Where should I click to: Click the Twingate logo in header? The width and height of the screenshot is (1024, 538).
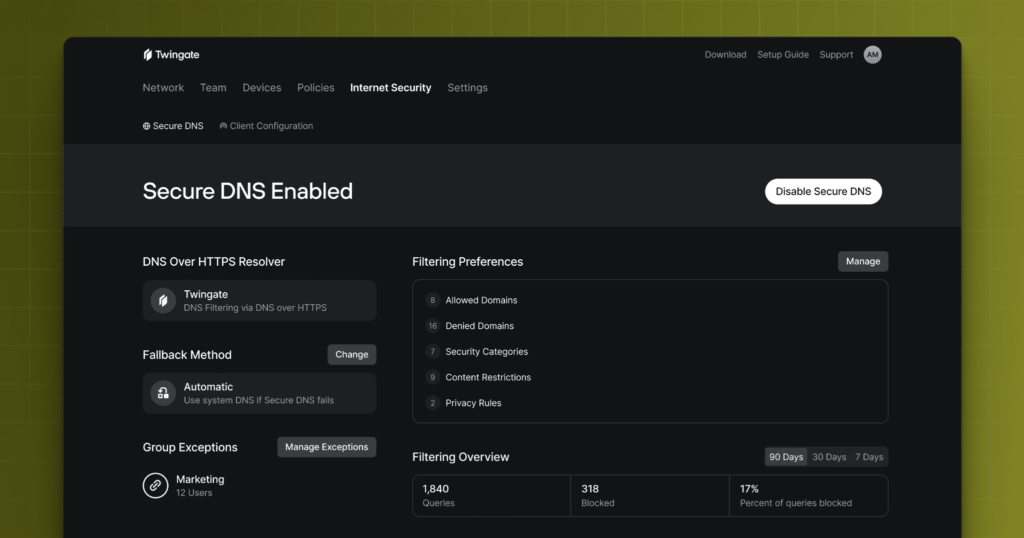(171, 55)
